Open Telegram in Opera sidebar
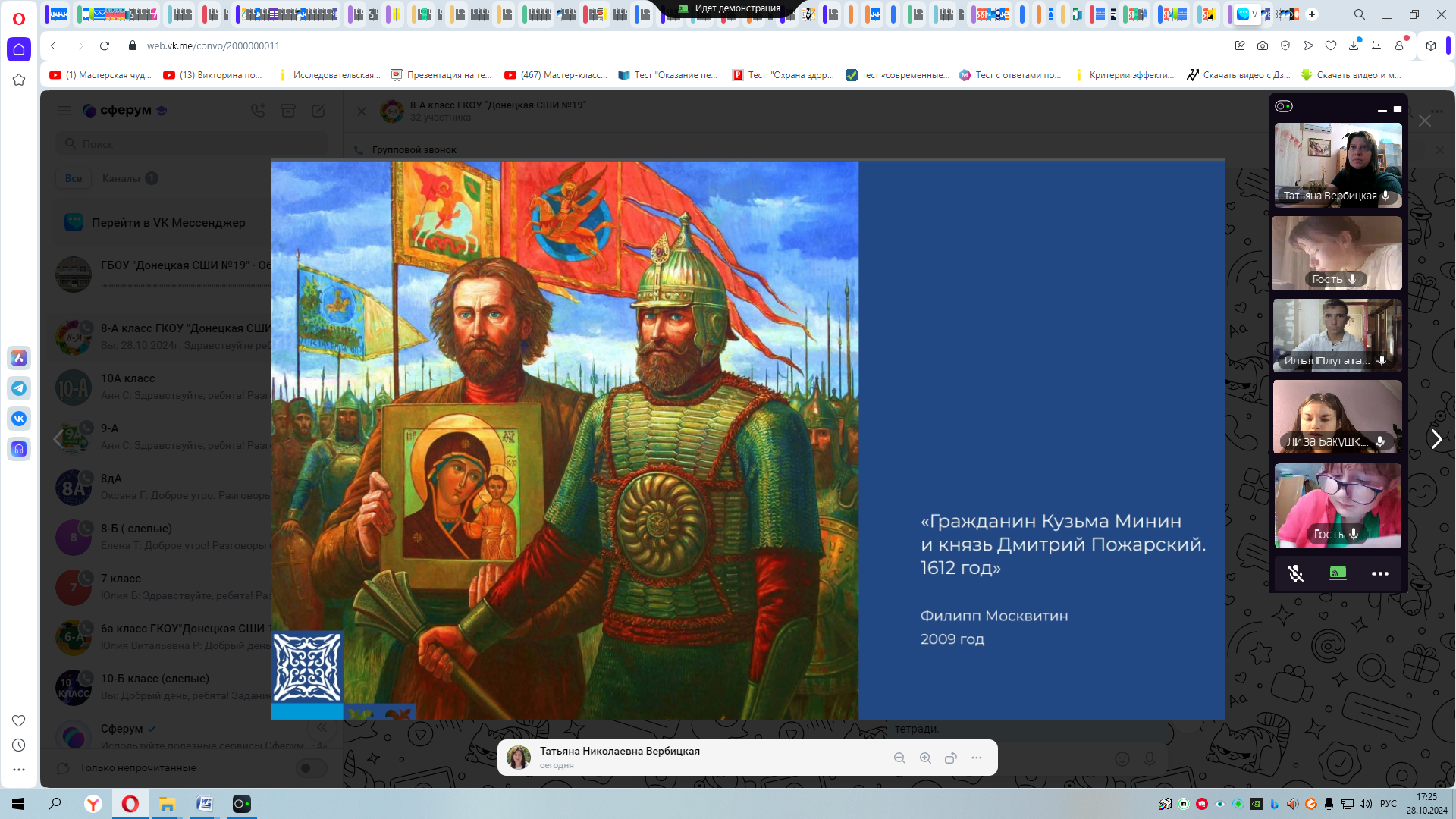The image size is (1456, 819). (19, 388)
